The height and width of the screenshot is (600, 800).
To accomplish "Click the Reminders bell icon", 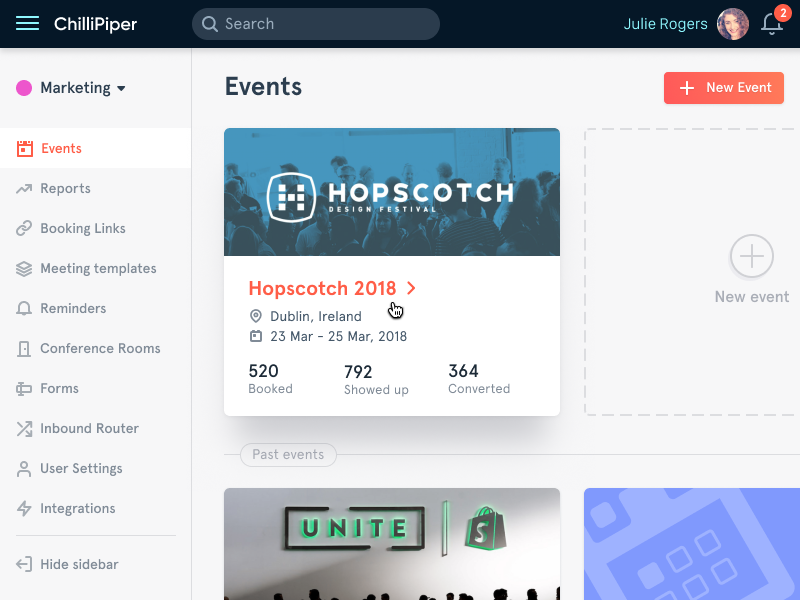I will [x=24, y=308].
